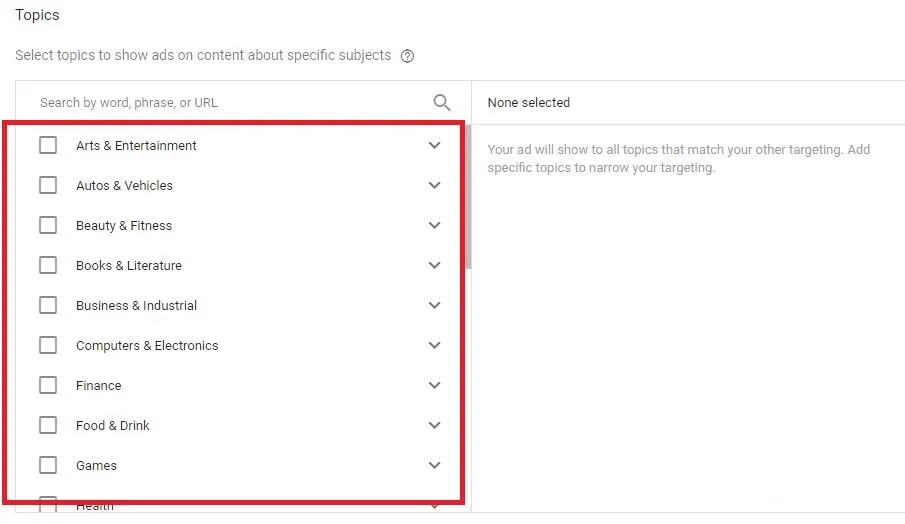Expand the Beauty & Fitness chevron

(434, 225)
